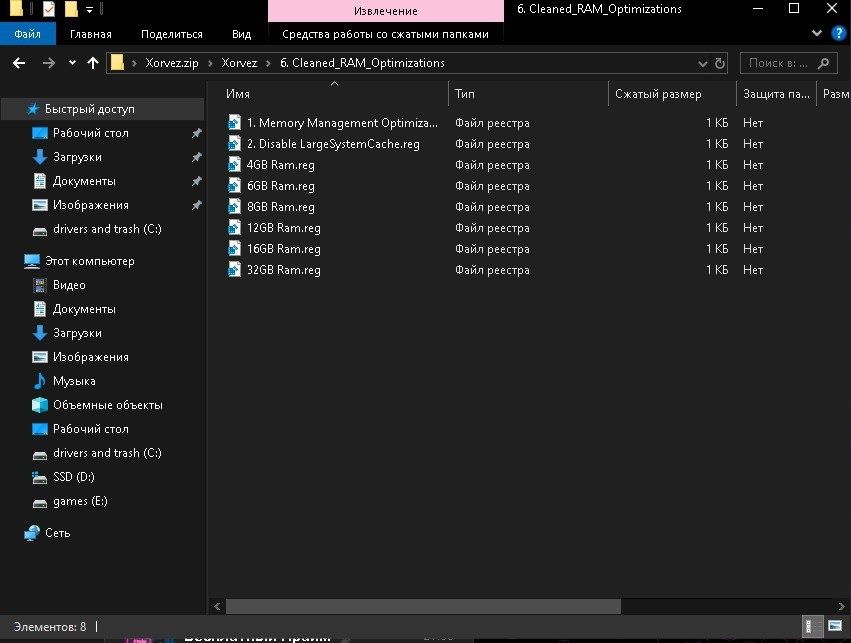Click the Xorvez.zip breadcrumb
The height and width of the screenshot is (643, 851).
coord(172,63)
